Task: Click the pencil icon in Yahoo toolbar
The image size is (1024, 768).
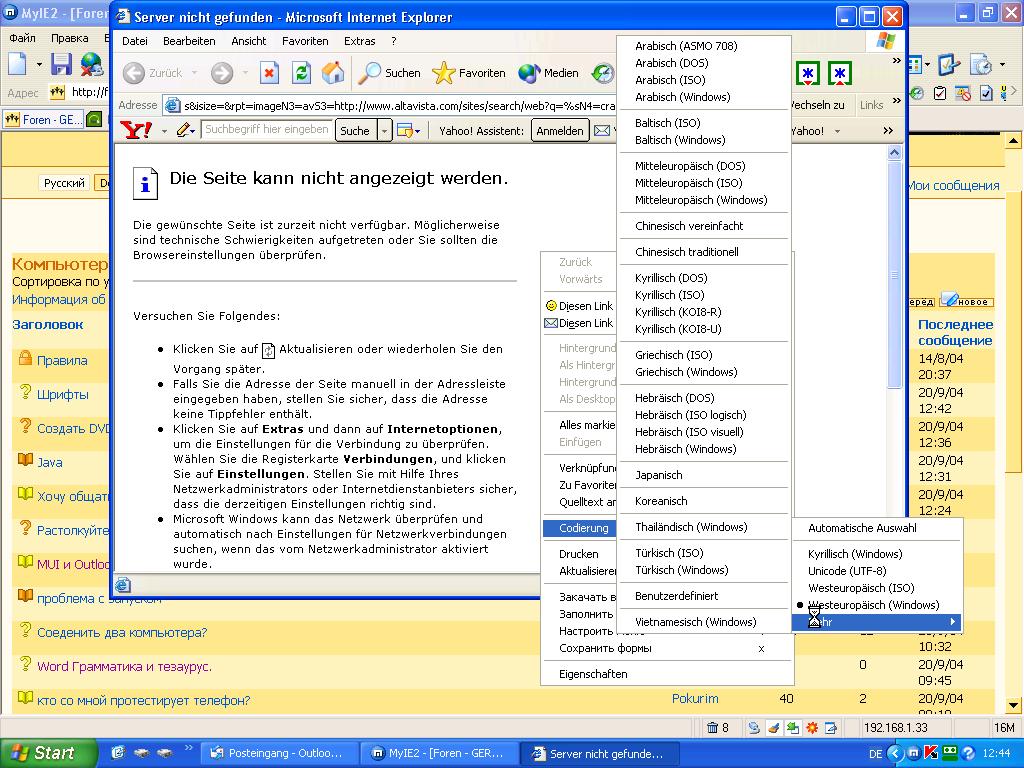Action: [x=184, y=131]
